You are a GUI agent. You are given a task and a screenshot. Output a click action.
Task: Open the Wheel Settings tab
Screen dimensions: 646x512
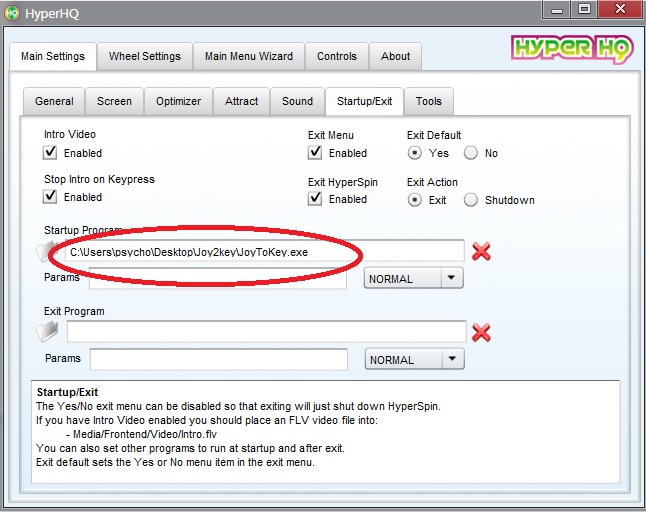point(145,56)
